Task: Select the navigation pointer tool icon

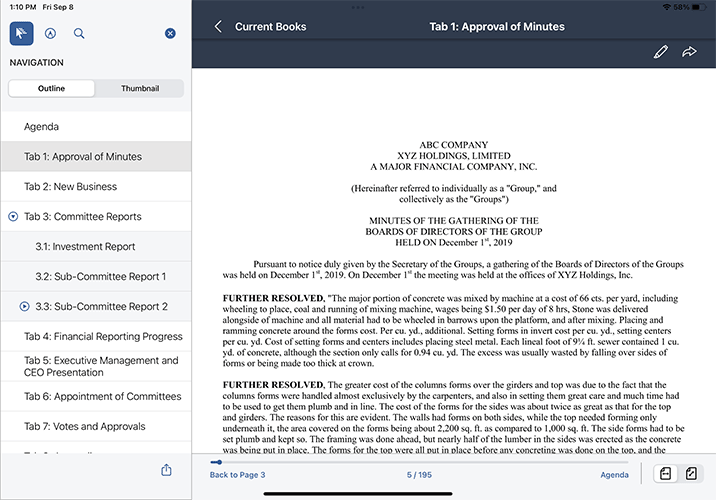Action: (x=21, y=33)
